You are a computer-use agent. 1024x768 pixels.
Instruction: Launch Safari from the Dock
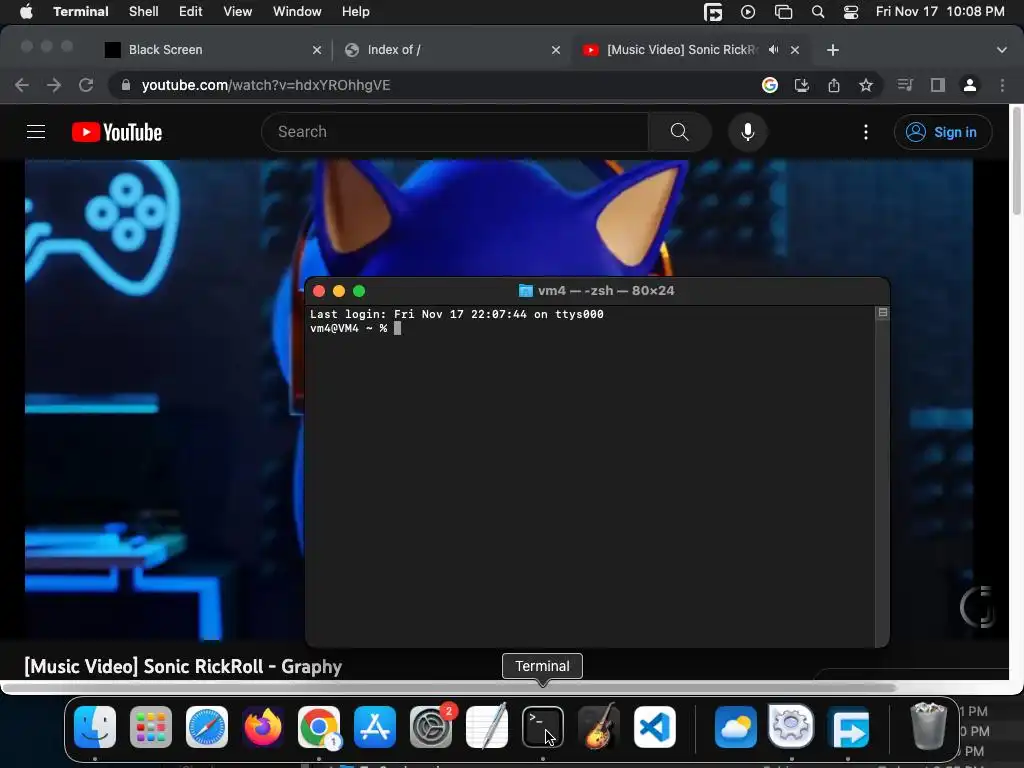[207, 727]
